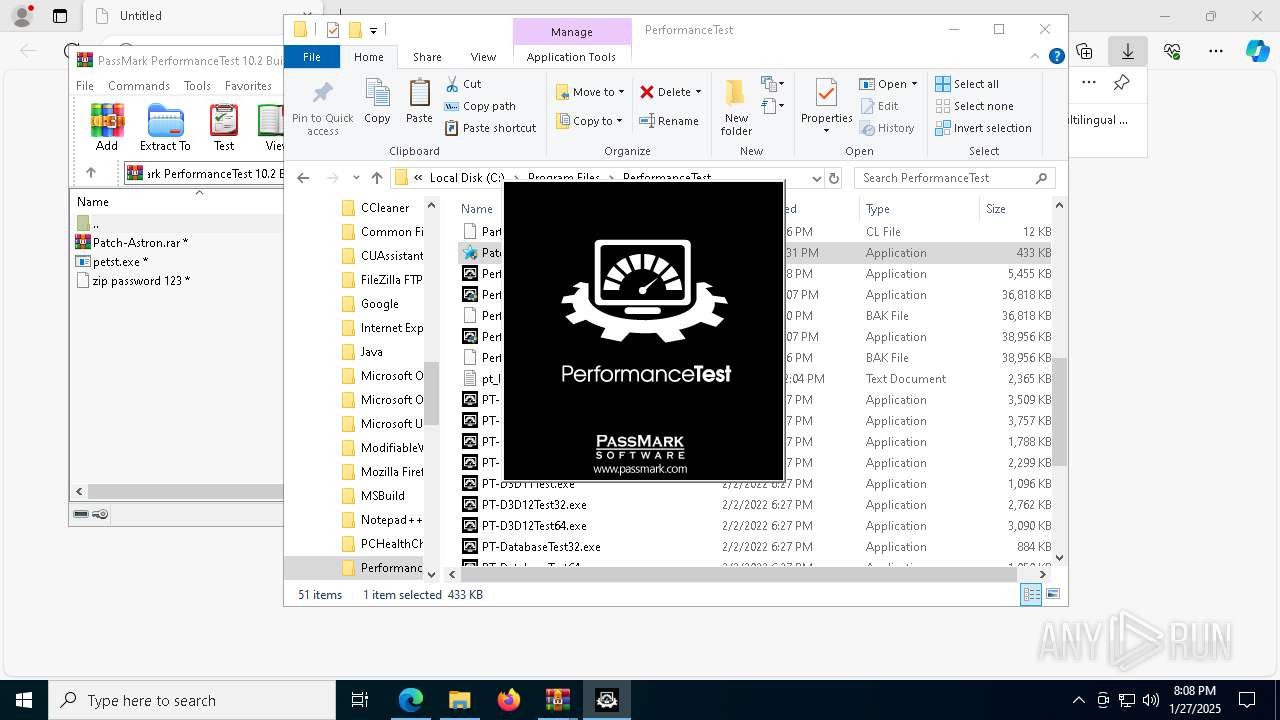Viewport: 1280px width, 720px height.
Task: Click Edit in the Open group
Action: (x=878, y=106)
